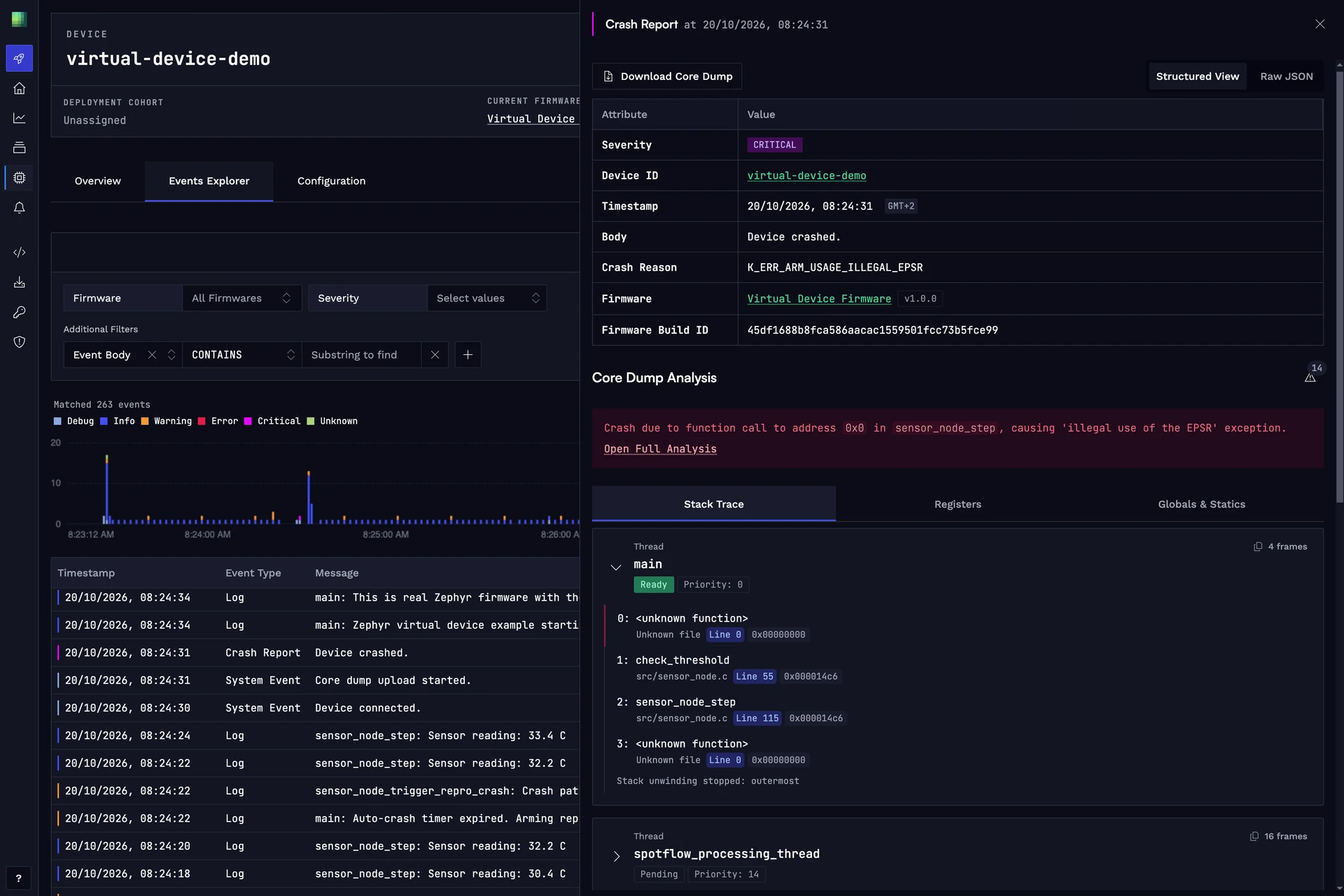1344x896 pixels.
Task: Toggle Unknown color swatch in legend
Action: pyautogui.click(x=310, y=421)
